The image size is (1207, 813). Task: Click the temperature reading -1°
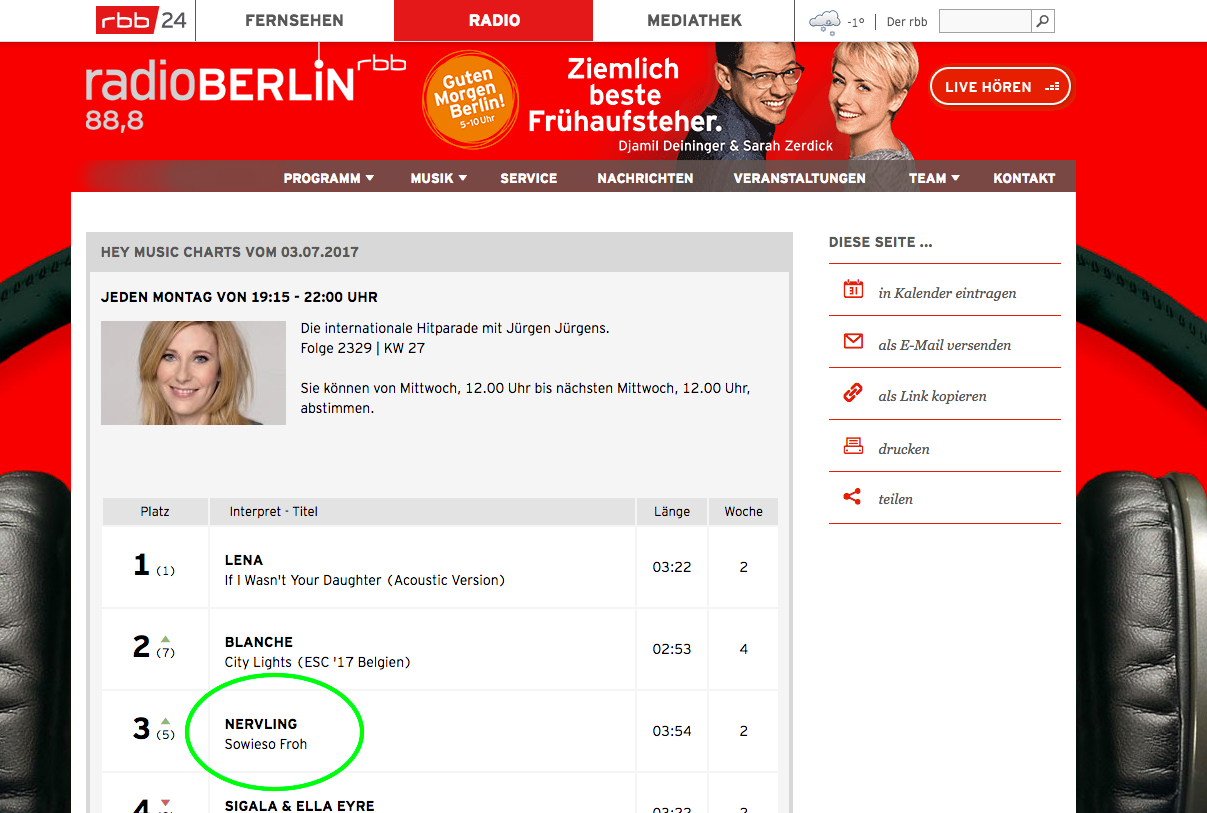point(856,22)
